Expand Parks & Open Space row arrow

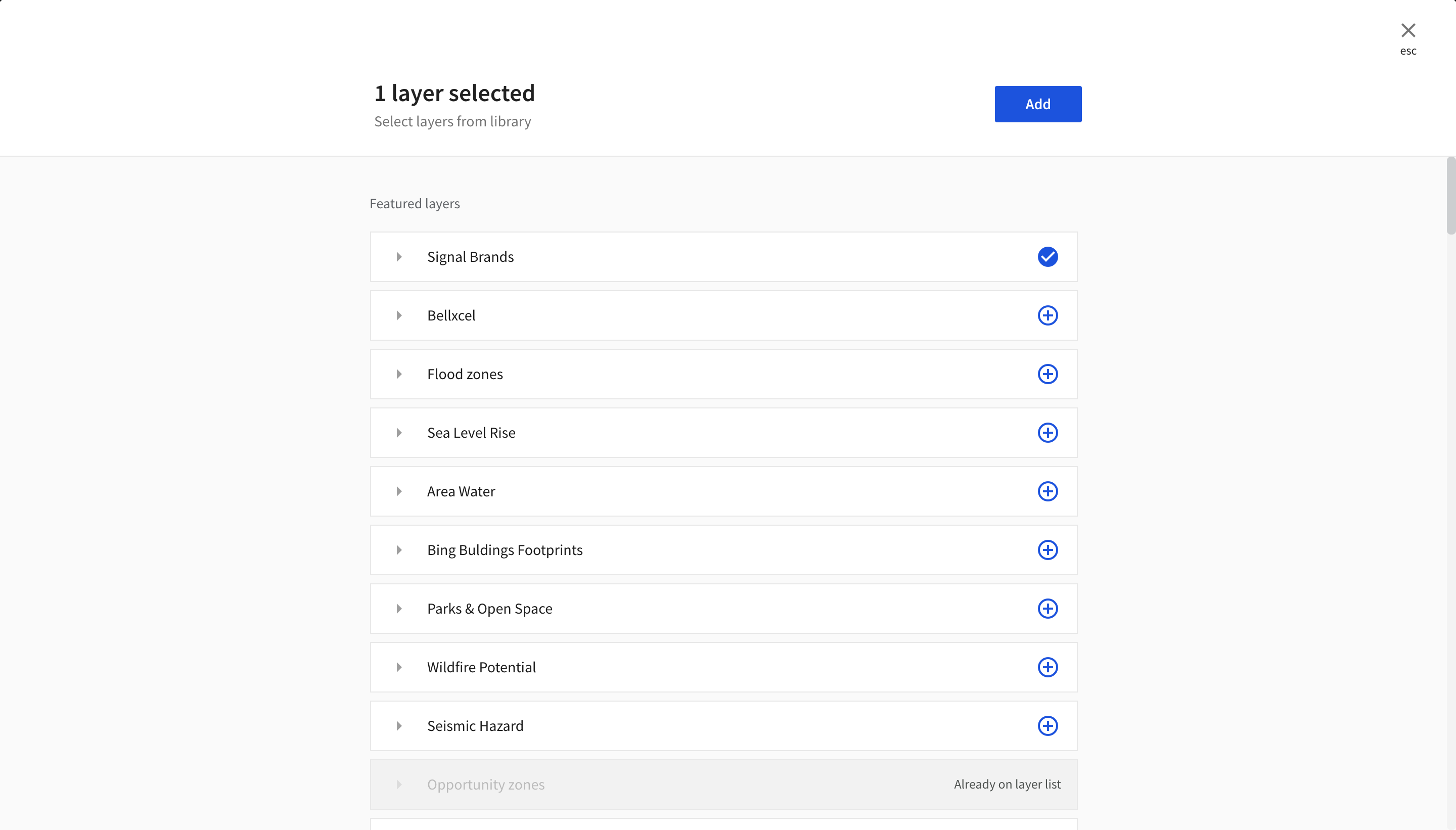click(399, 608)
